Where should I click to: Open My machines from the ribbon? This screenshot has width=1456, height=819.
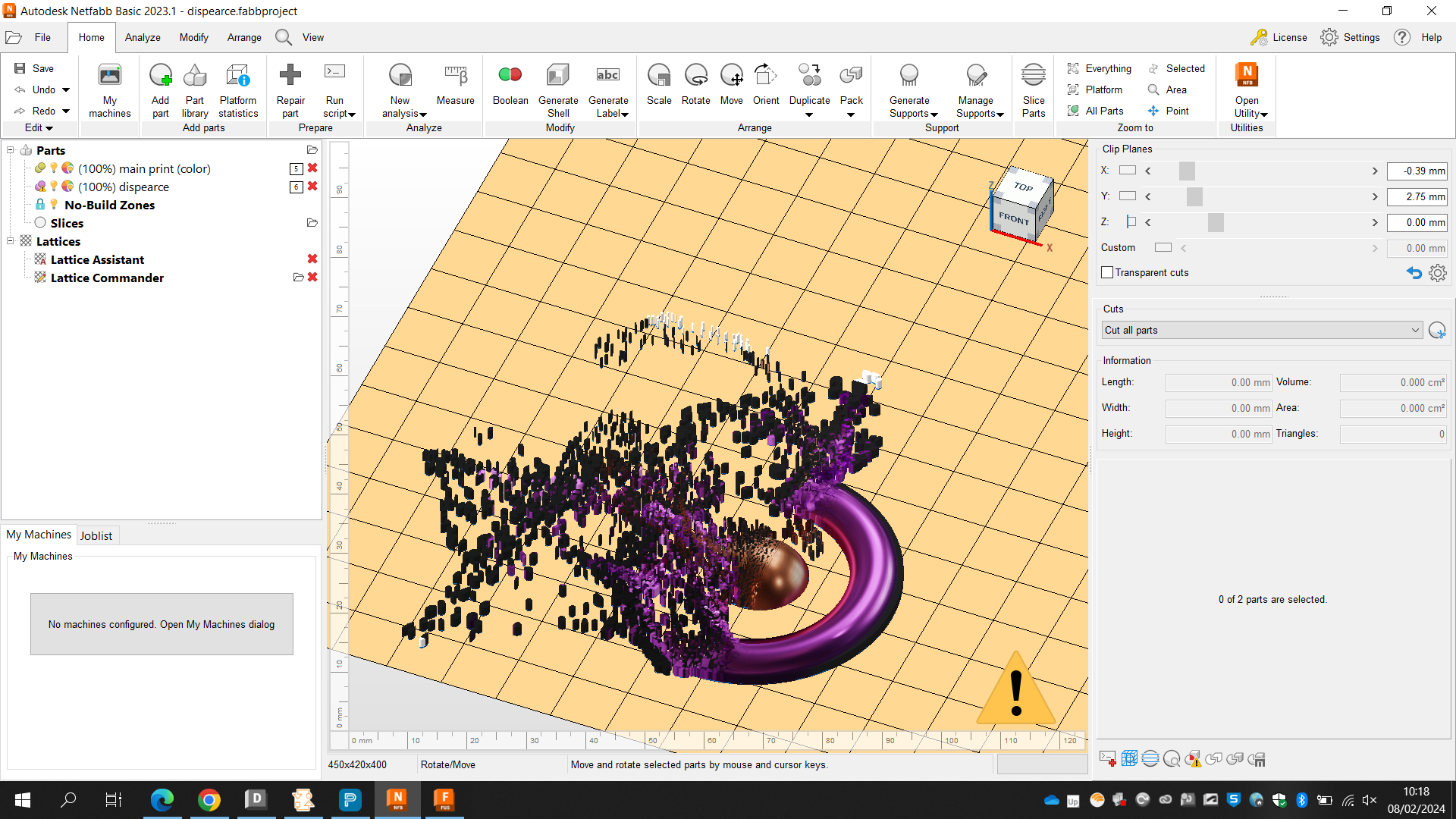click(x=110, y=91)
